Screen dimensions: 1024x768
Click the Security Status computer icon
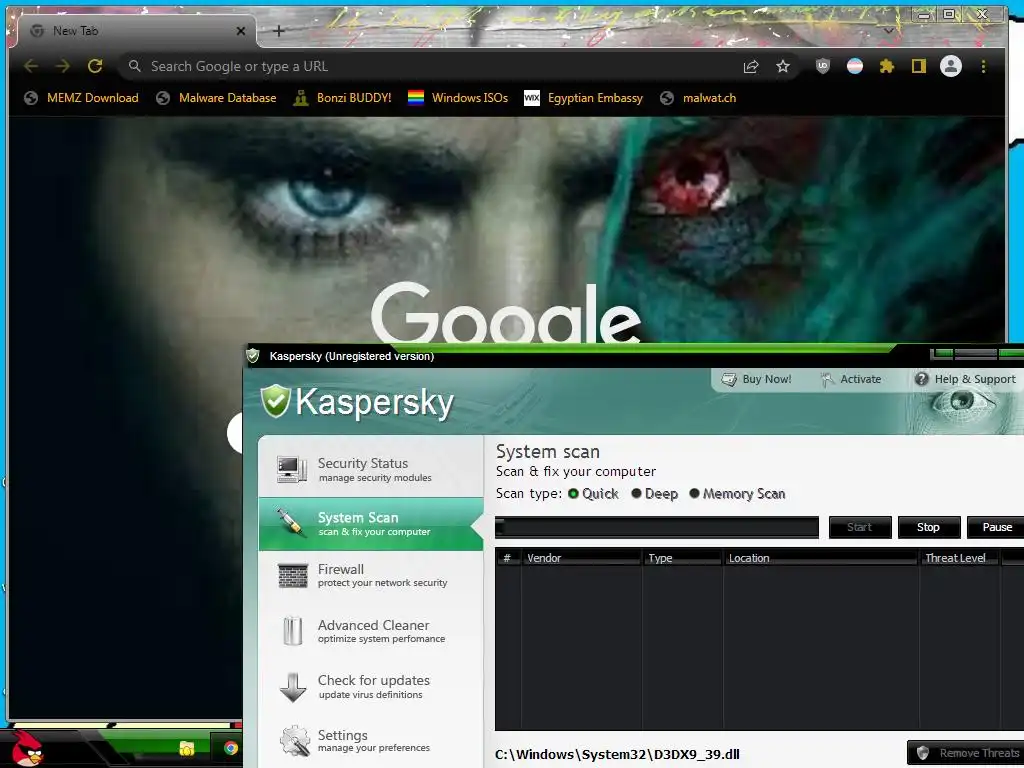click(291, 469)
